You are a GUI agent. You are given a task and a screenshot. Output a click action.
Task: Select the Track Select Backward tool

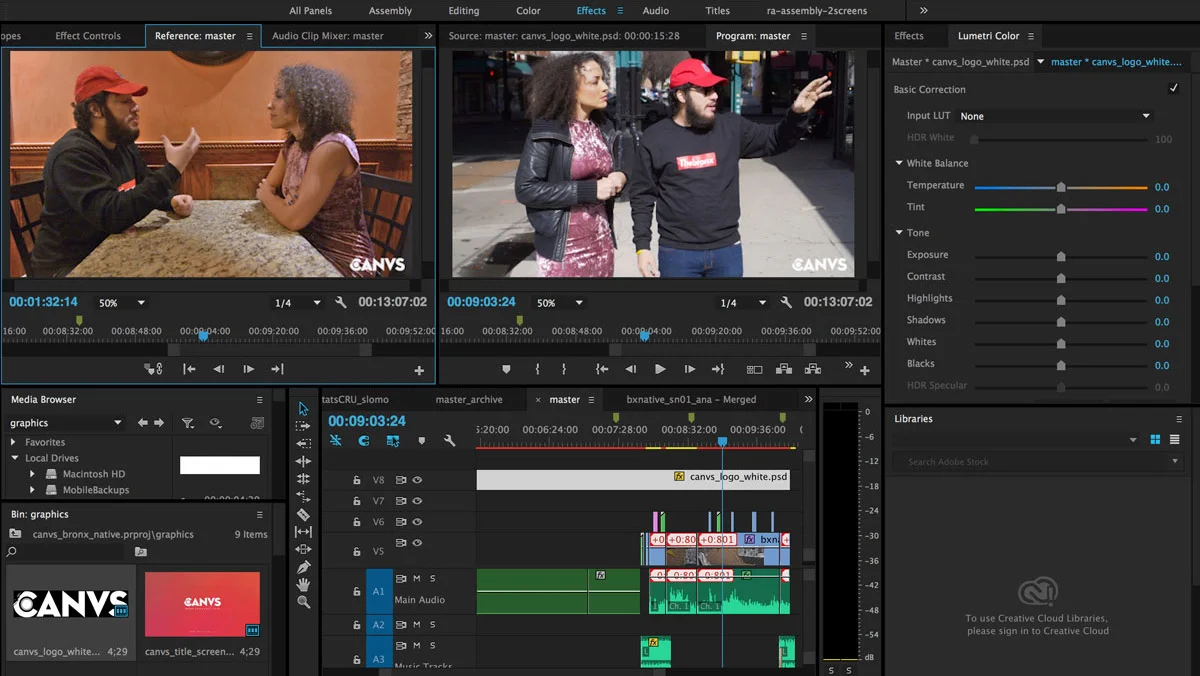click(304, 443)
